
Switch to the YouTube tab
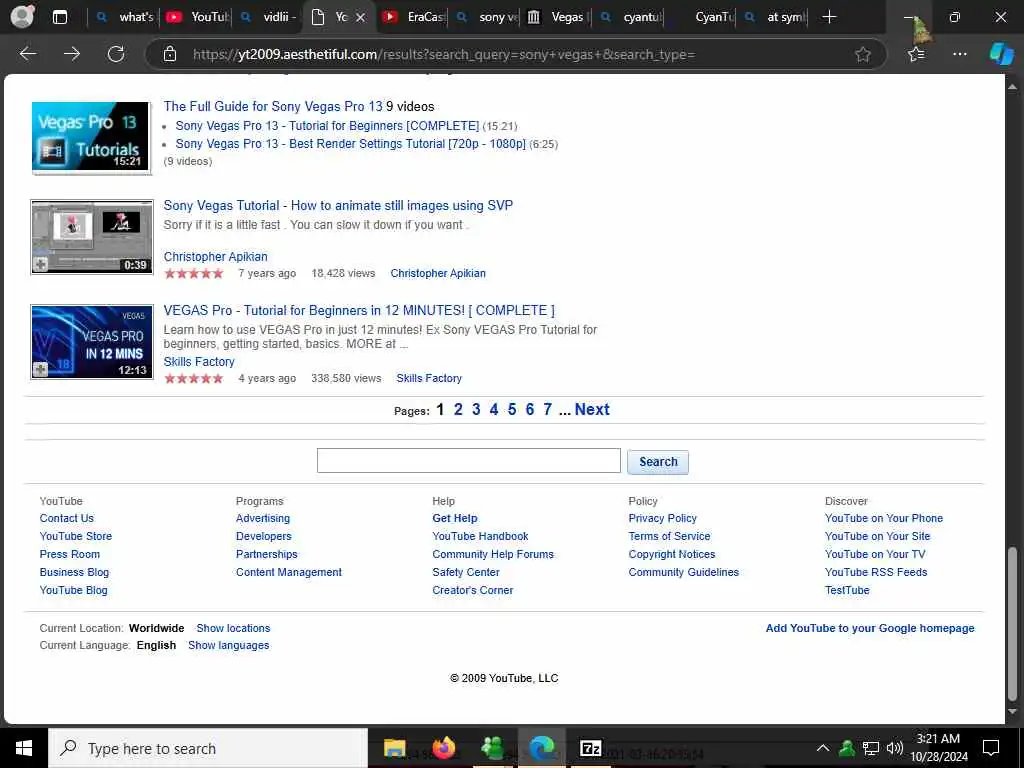tap(198, 17)
